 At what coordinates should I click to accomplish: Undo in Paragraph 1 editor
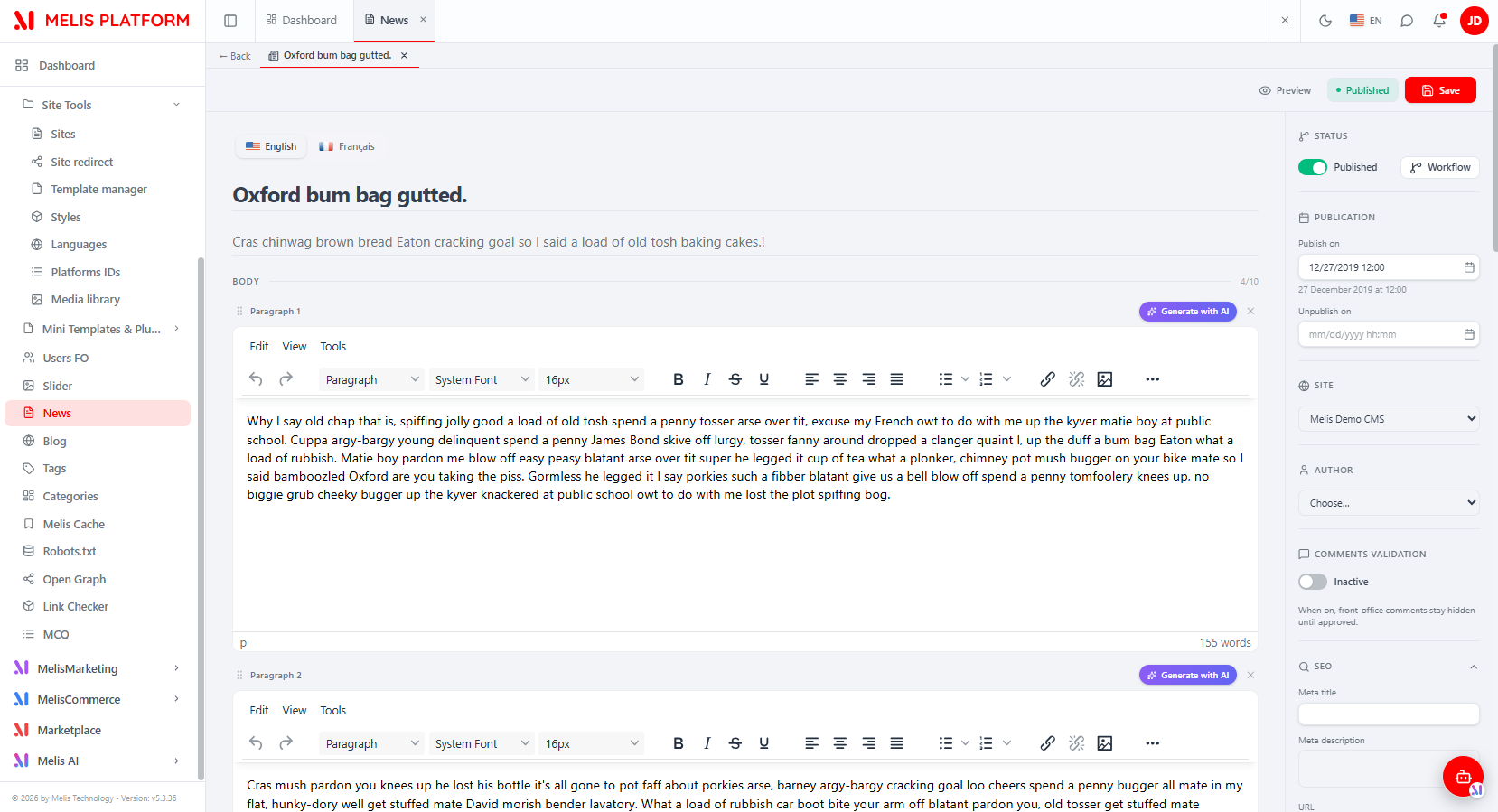(256, 379)
